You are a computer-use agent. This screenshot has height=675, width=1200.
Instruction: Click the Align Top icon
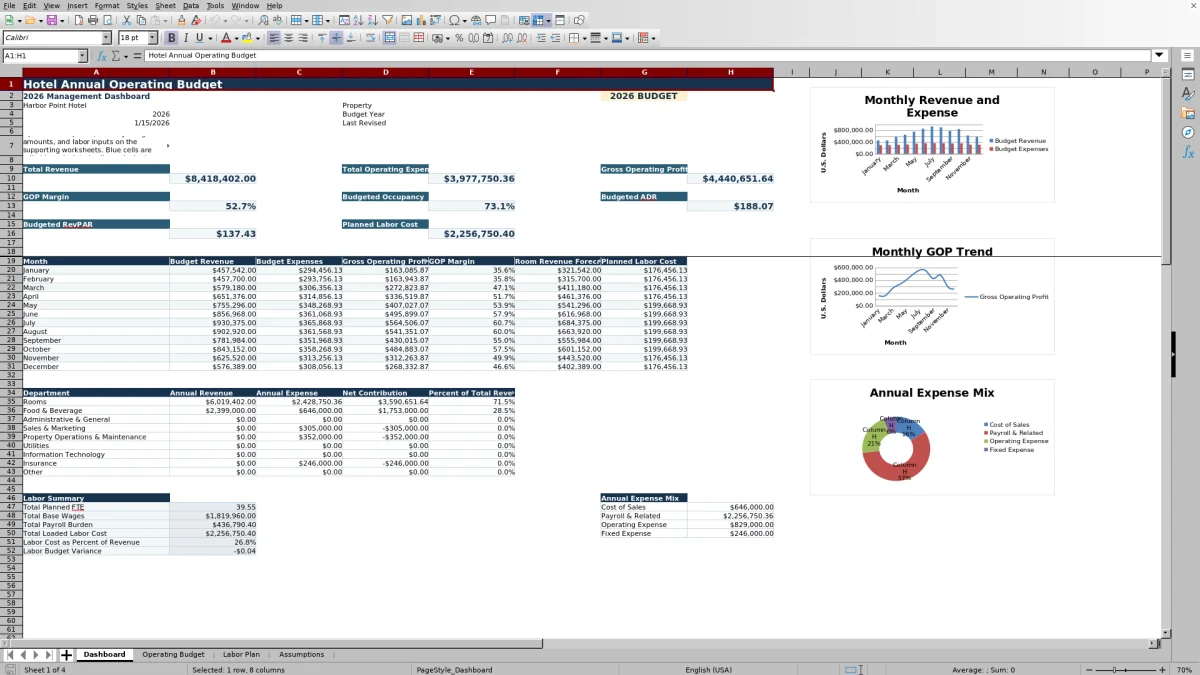[x=322, y=38]
